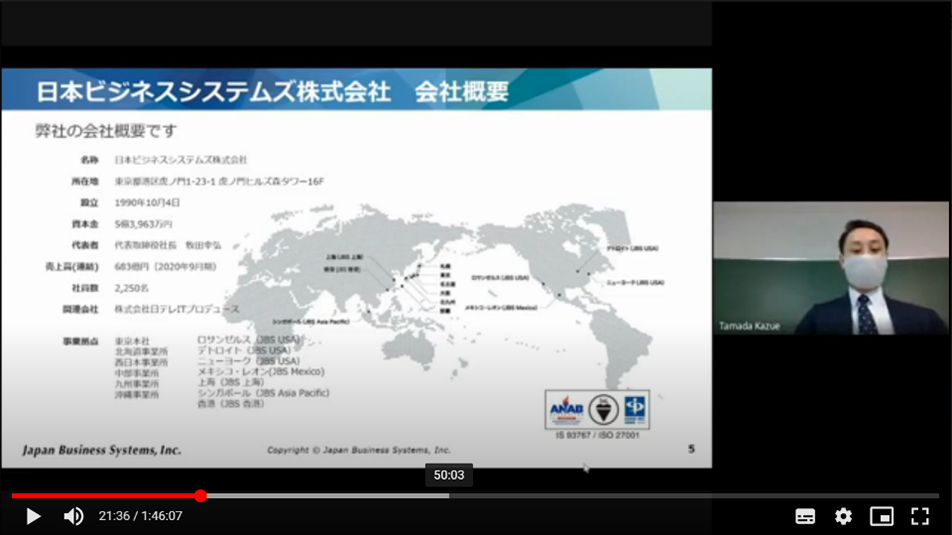Image resolution: width=952 pixels, height=535 pixels.
Task: Open the video settings gear
Action: pyautogui.click(x=843, y=516)
